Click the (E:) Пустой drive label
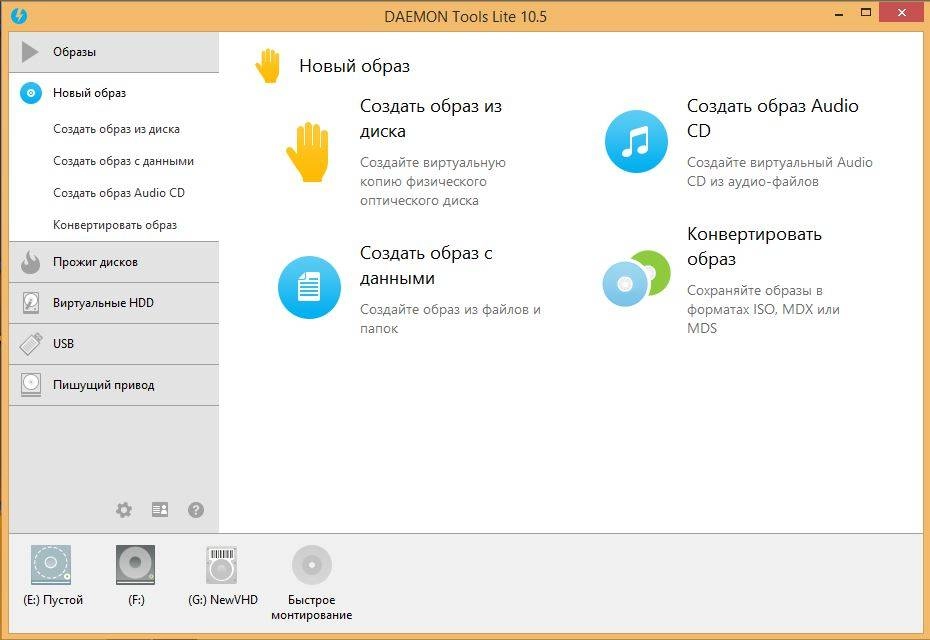 coord(53,600)
